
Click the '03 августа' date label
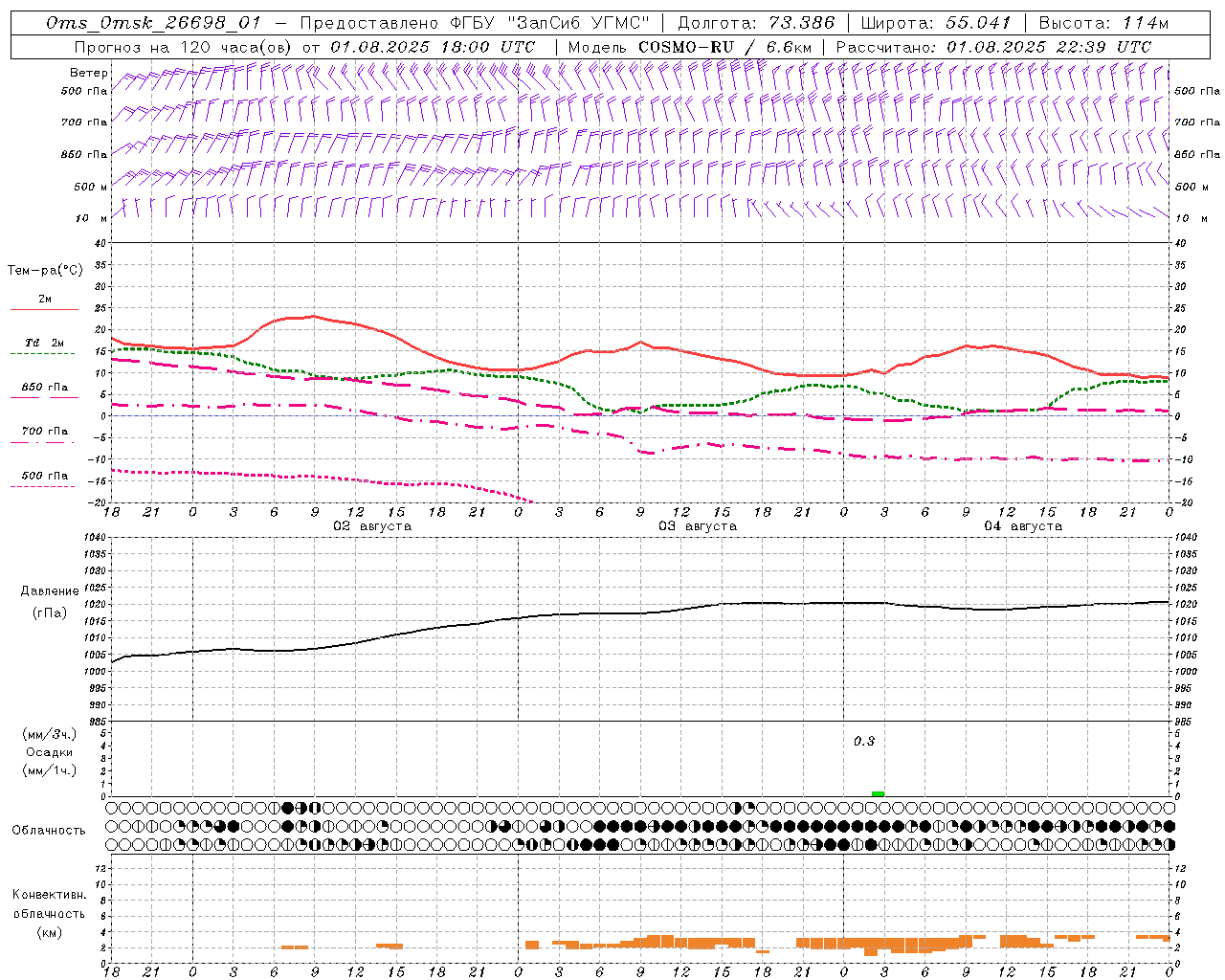tap(698, 526)
